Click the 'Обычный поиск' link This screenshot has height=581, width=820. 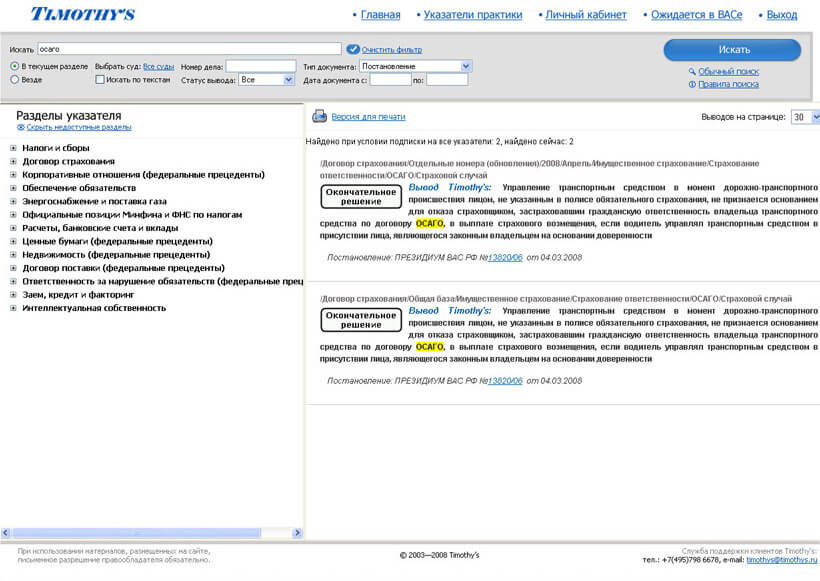728,71
